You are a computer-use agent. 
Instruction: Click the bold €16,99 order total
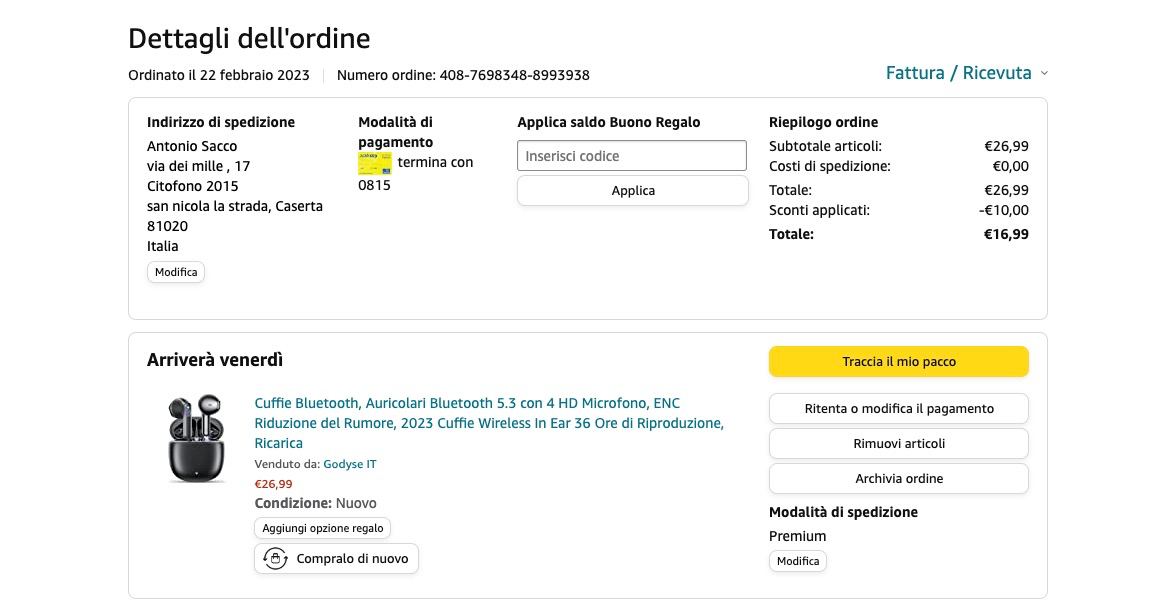pyautogui.click(x=1006, y=234)
